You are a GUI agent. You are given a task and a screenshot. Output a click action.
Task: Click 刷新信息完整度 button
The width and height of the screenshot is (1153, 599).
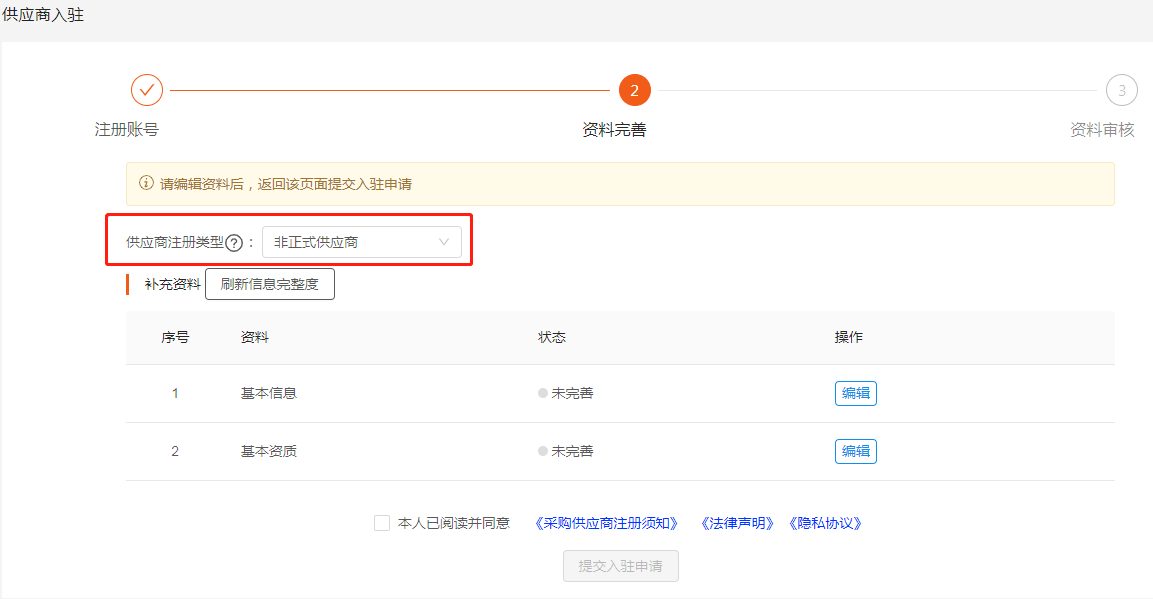[x=270, y=284]
